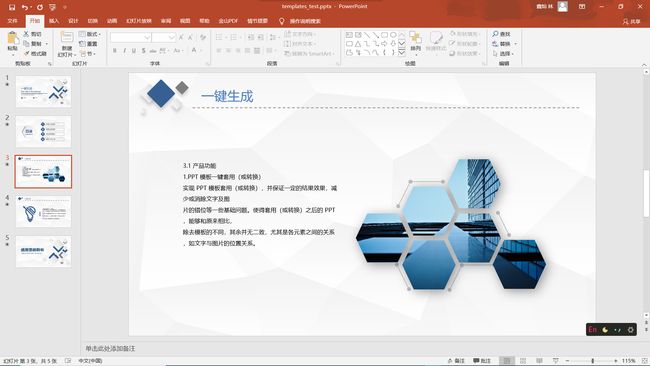Select slide 4 thumbnail

coord(43,211)
